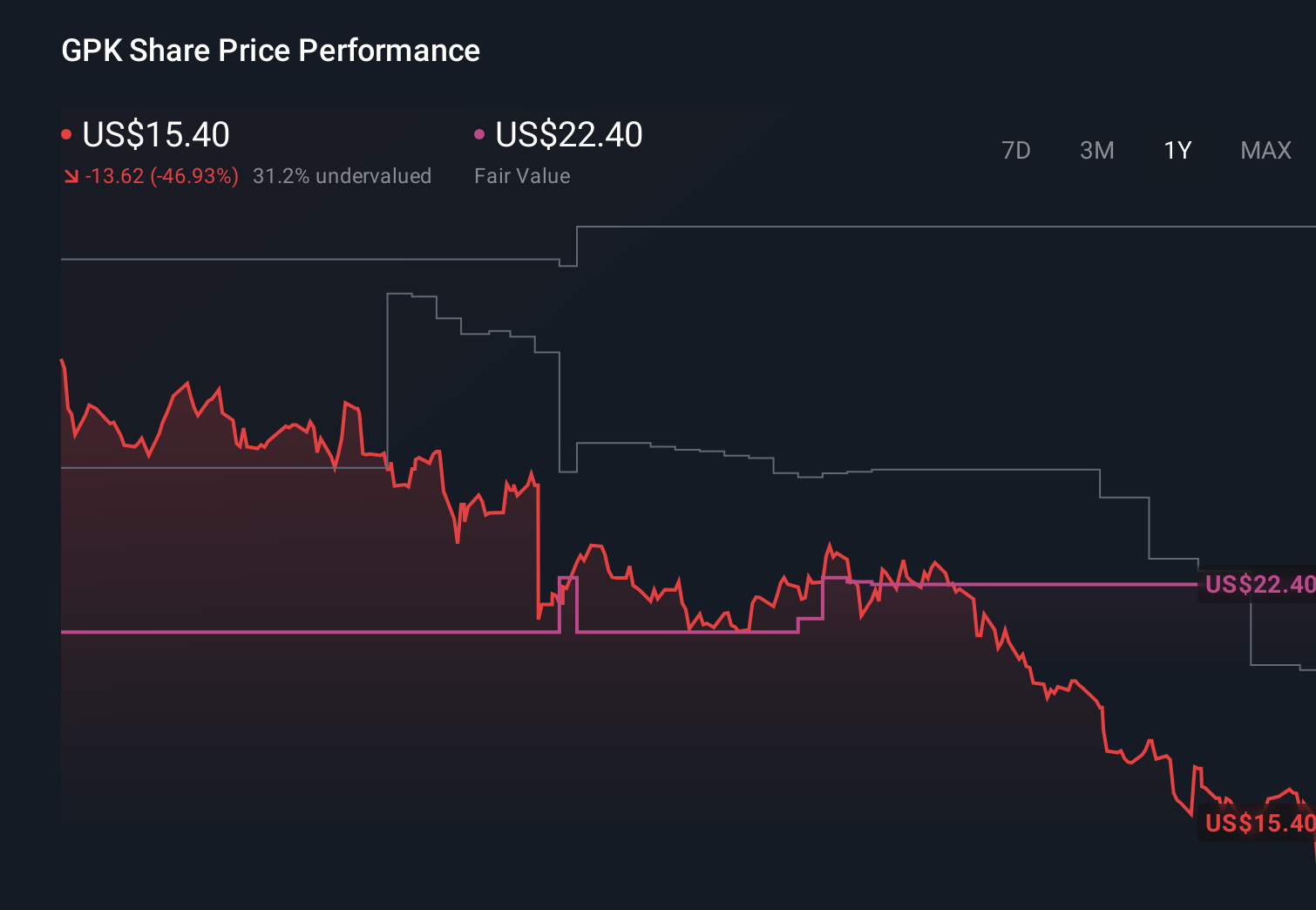Toggle the share price series visibility
Viewport: 1316px width, 910px height.
(x=155, y=135)
